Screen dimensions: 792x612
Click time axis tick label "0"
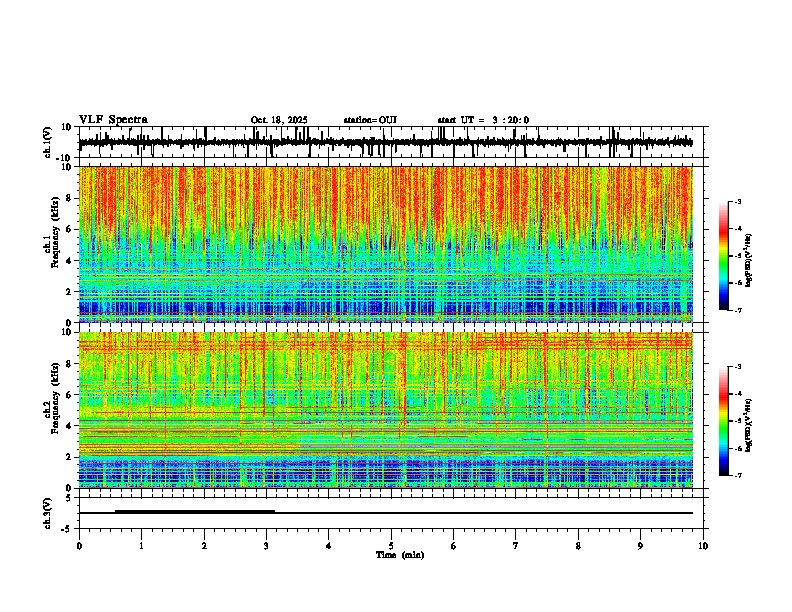[79, 546]
